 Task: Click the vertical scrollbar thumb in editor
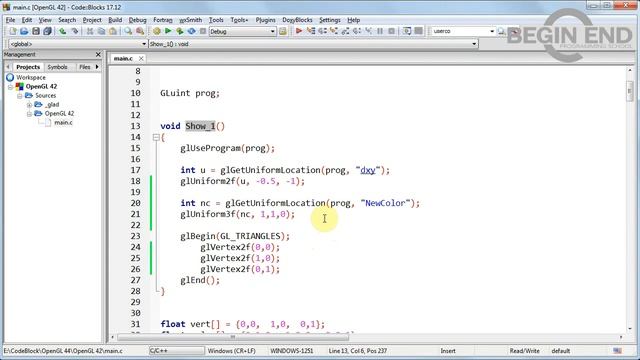pyautogui.click(x=630, y=90)
